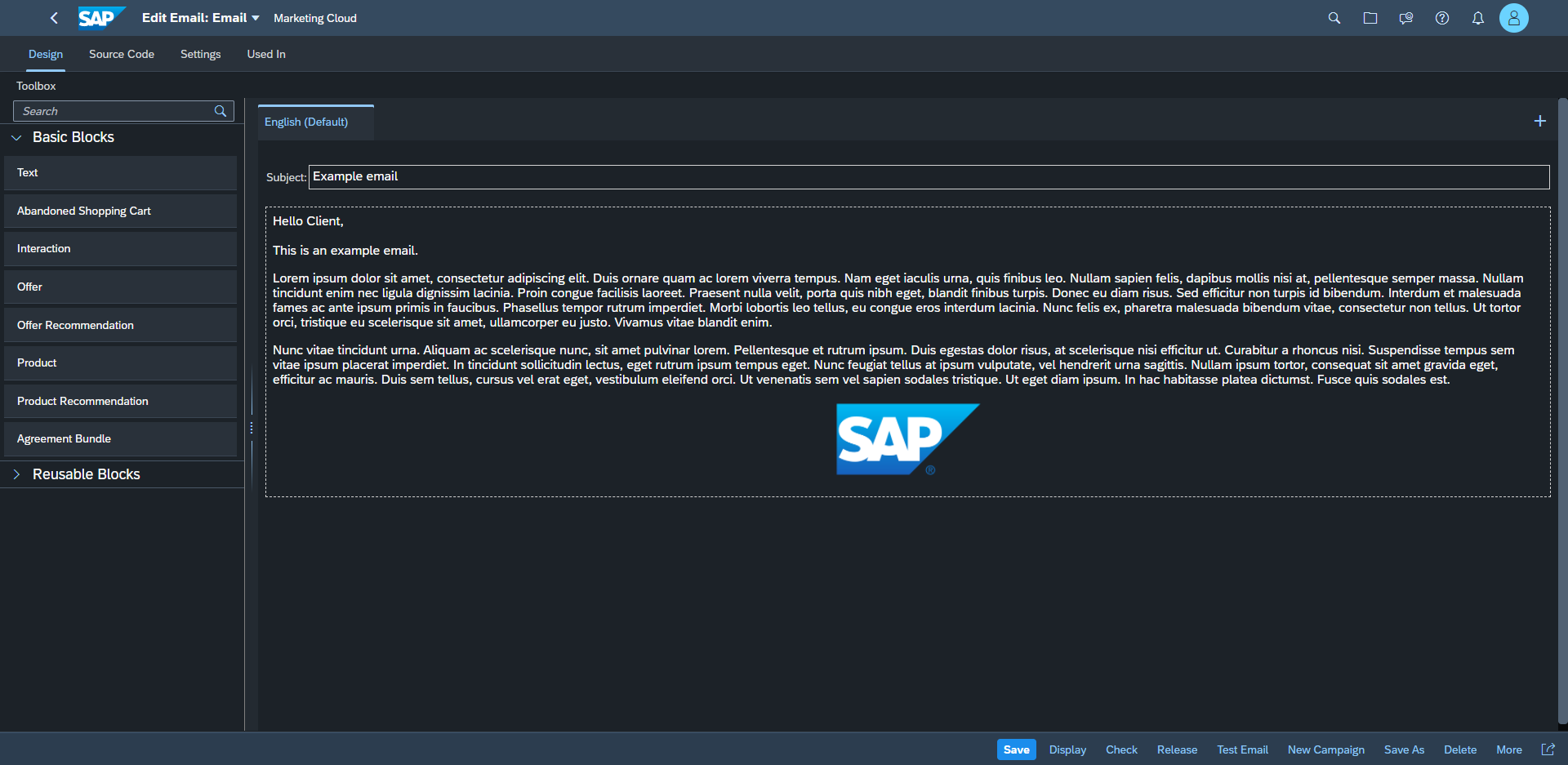1568x765 pixels.
Task: Switch to the Source Code tab
Action: 122,54
